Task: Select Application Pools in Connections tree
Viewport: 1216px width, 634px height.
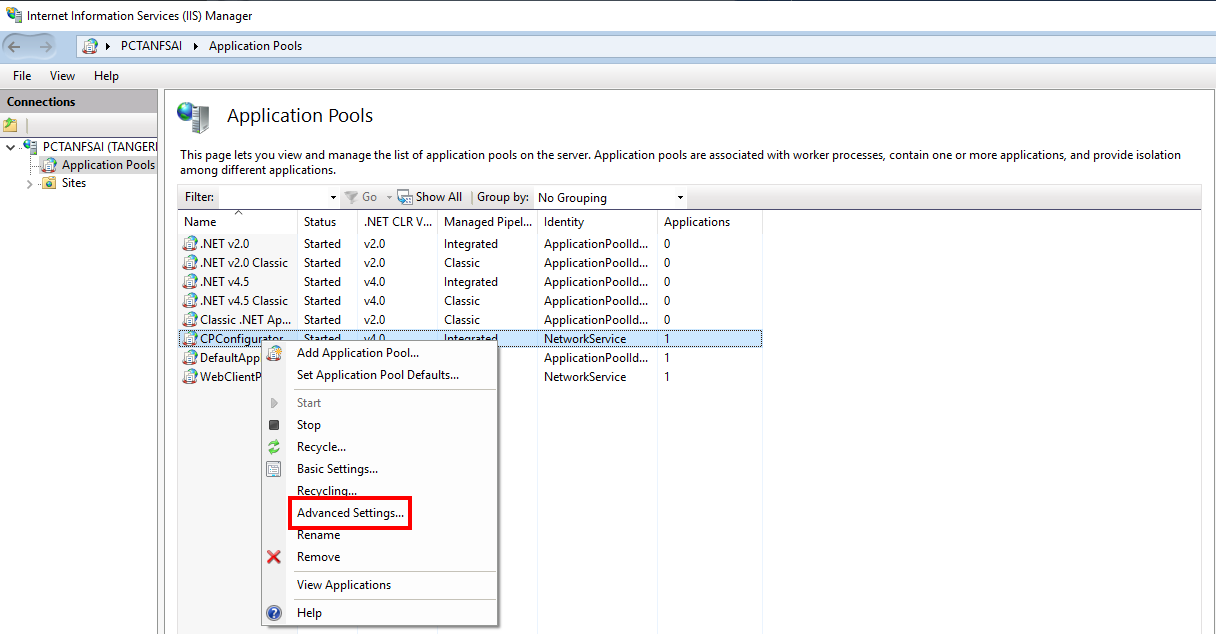Action: (x=107, y=165)
